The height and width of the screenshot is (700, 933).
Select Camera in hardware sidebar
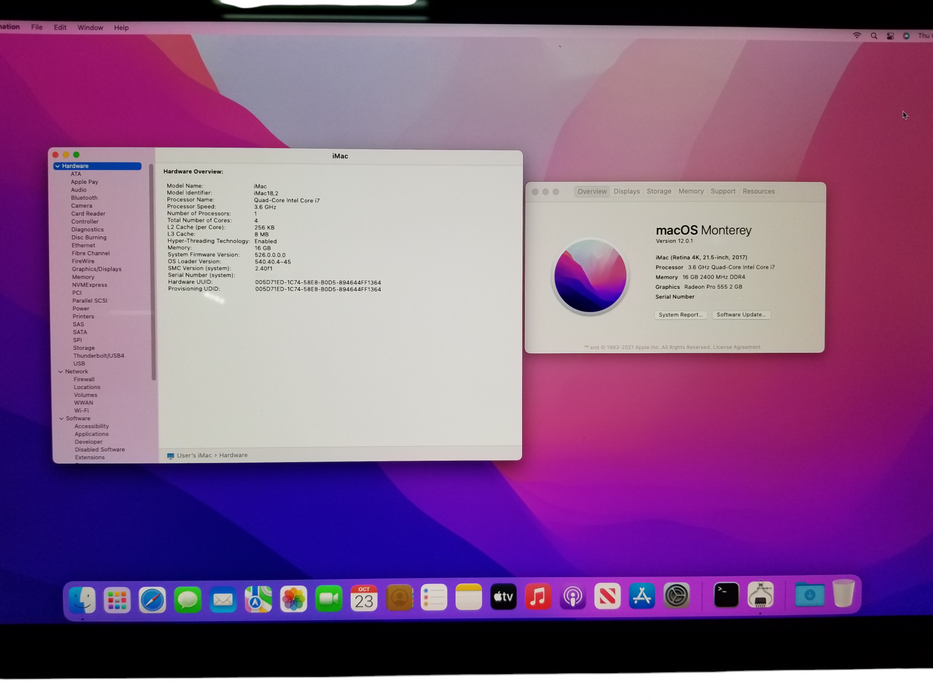82,205
